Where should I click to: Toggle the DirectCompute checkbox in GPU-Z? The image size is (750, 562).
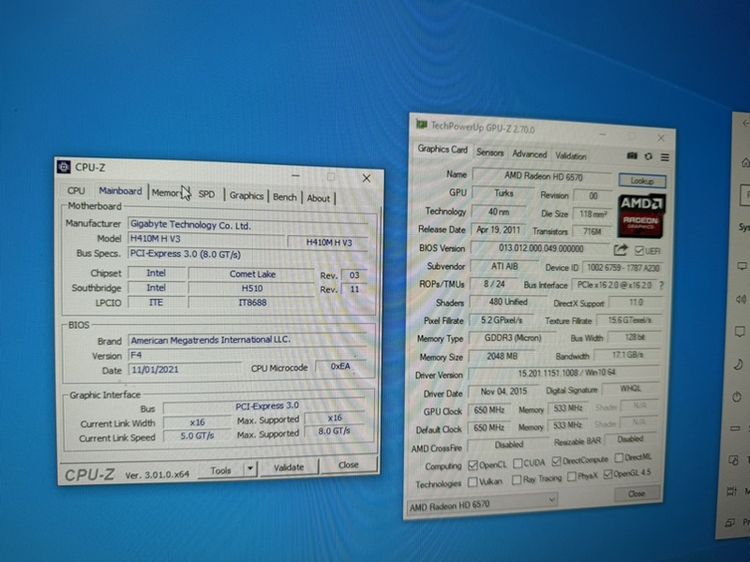tap(556, 461)
